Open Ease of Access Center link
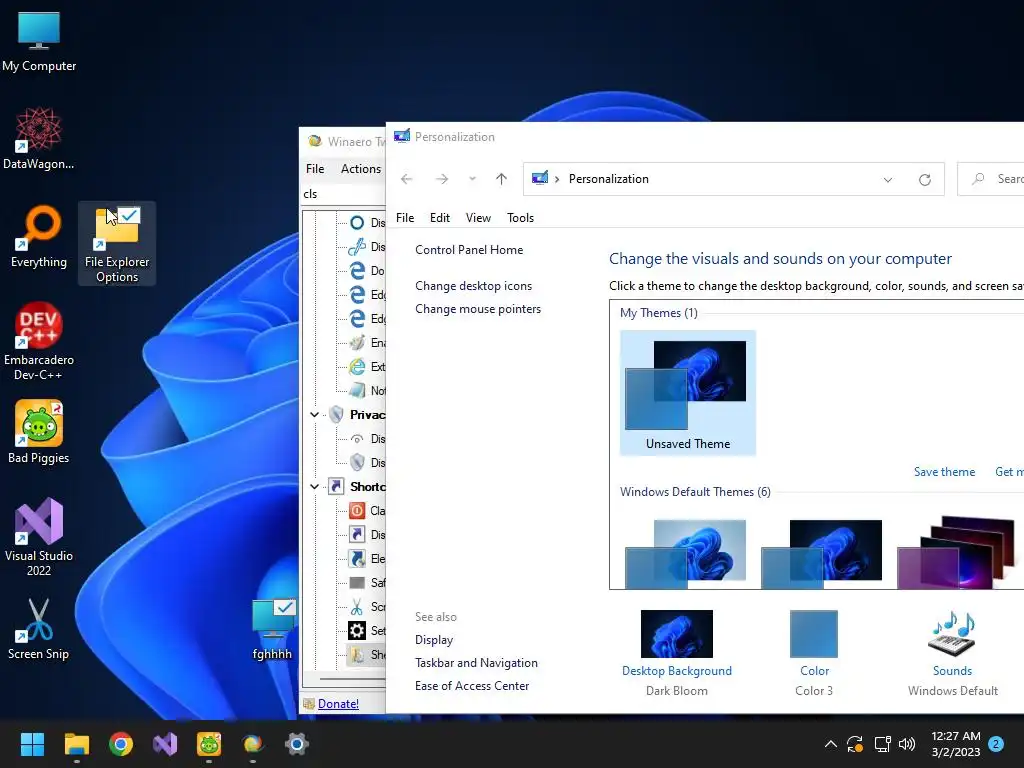 [472, 686]
